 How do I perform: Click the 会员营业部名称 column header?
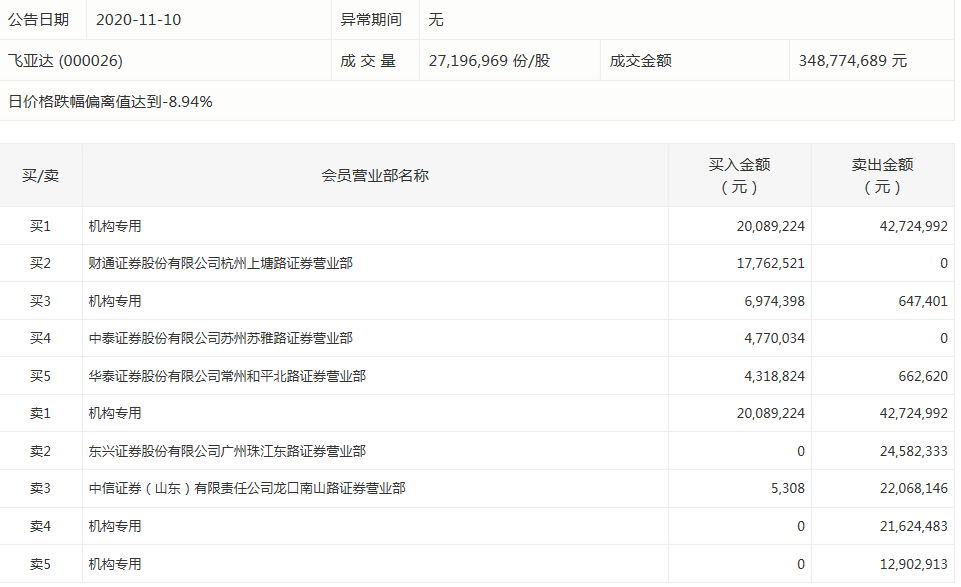pyautogui.click(x=375, y=176)
